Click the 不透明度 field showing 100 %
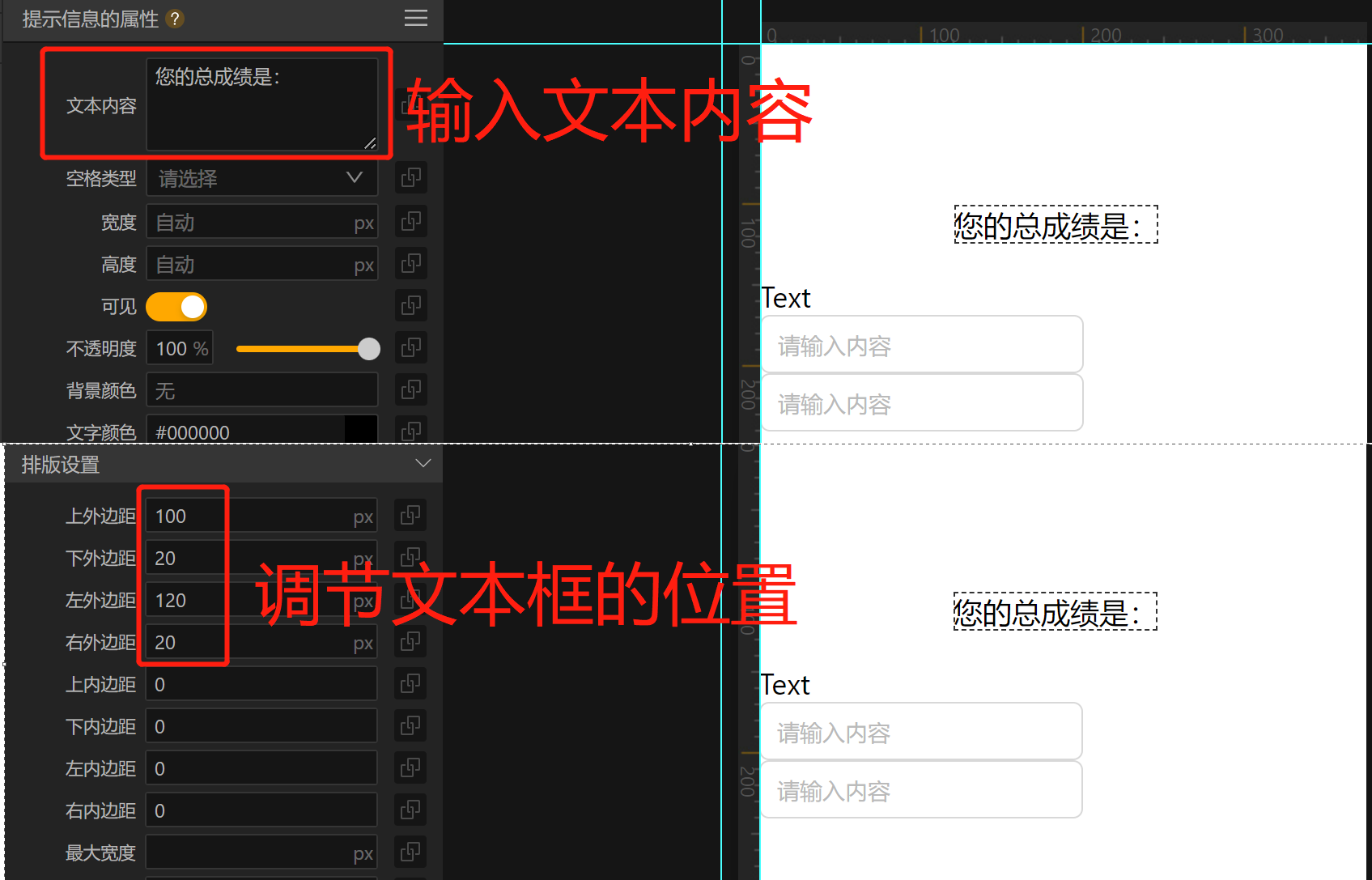Screen dimensions: 1372x880 [180, 348]
